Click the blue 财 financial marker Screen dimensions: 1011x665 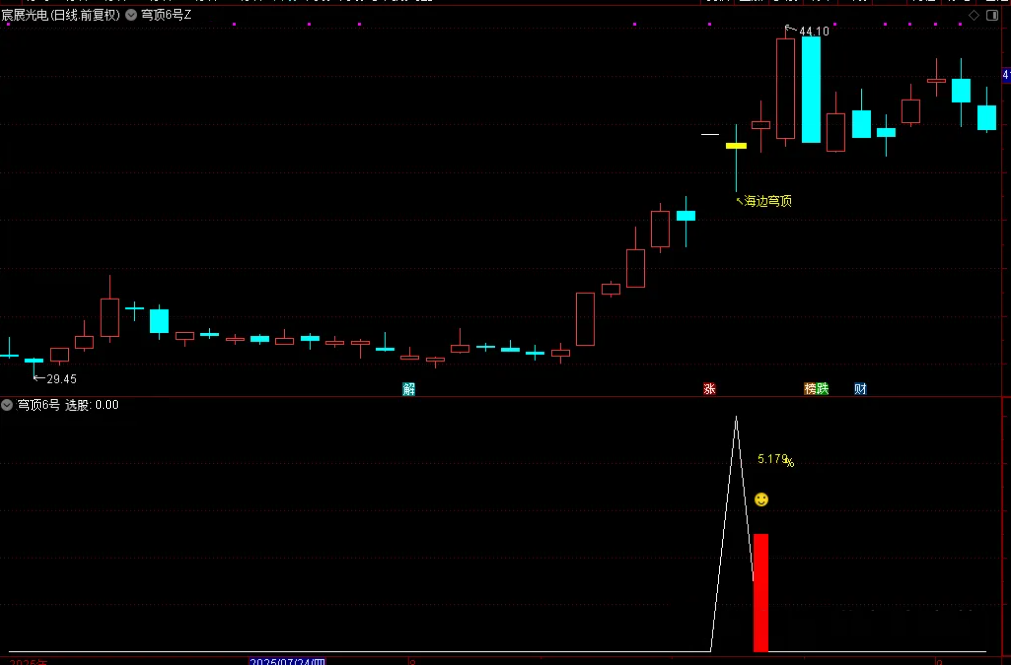tap(860, 389)
